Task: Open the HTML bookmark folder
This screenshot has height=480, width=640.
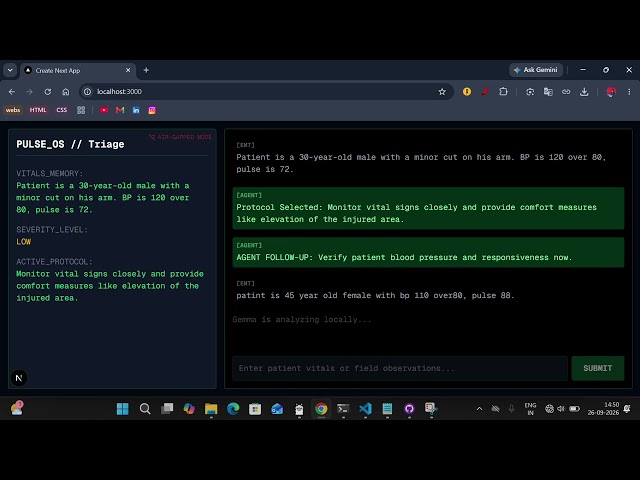Action: (38, 110)
